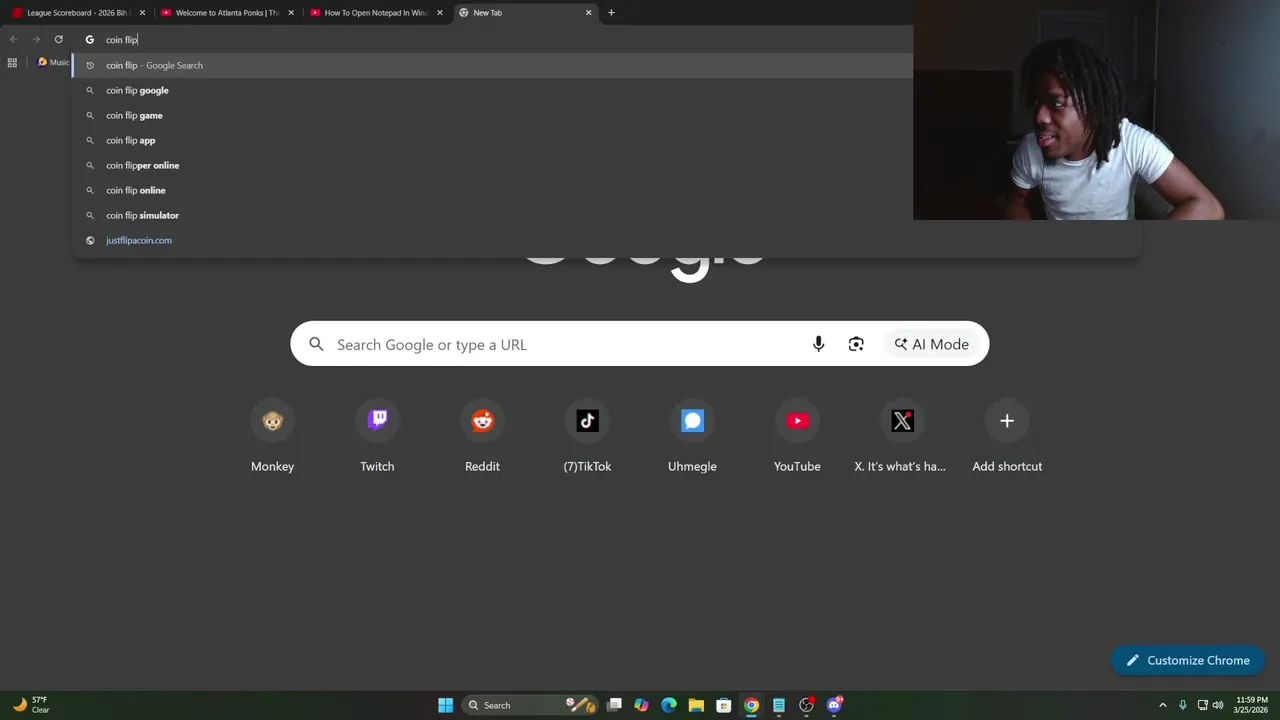Open the Music bookmark
This screenshot has width=1280, height=720.
(53, 62)
